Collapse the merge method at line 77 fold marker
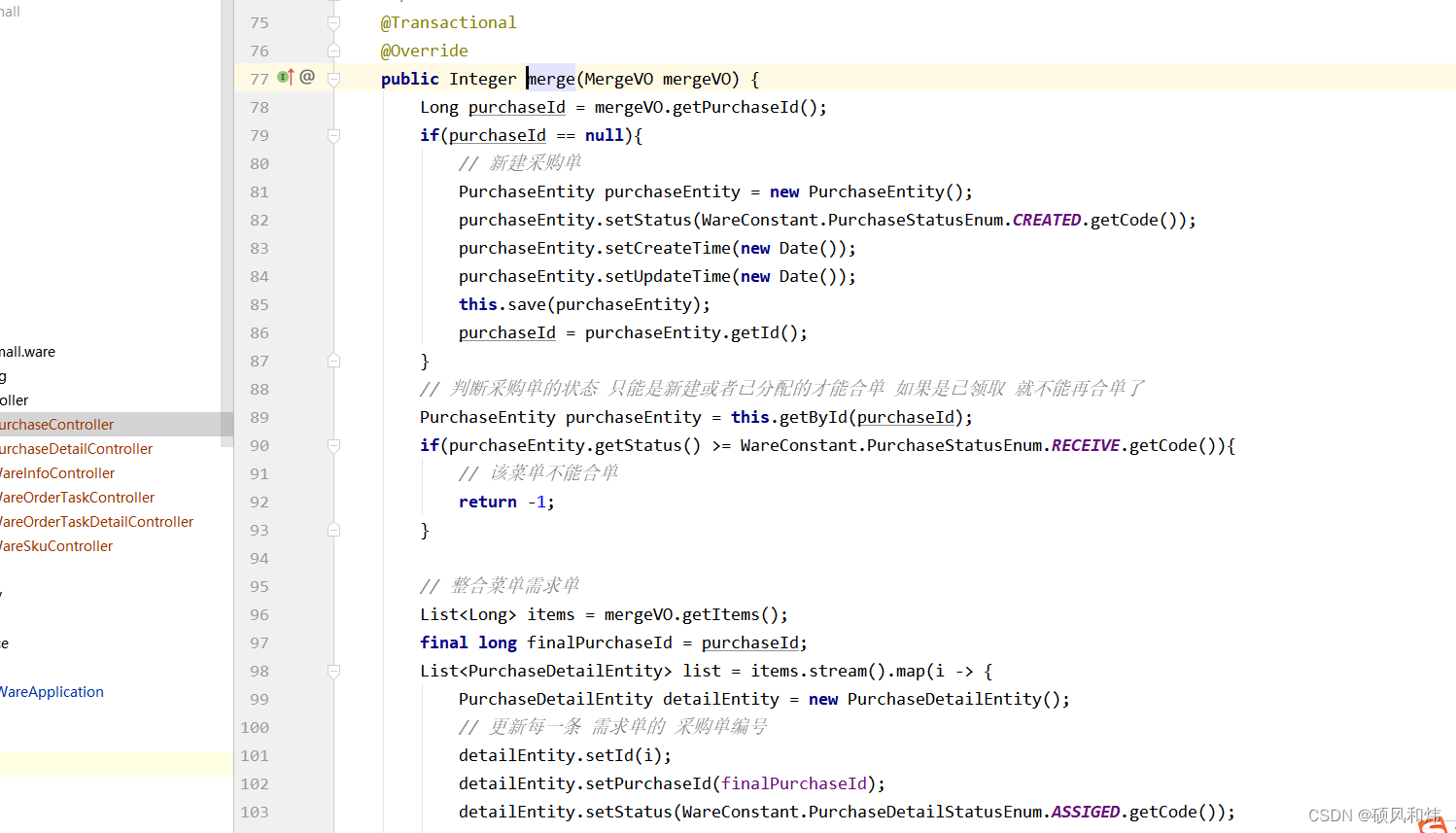 333,79
